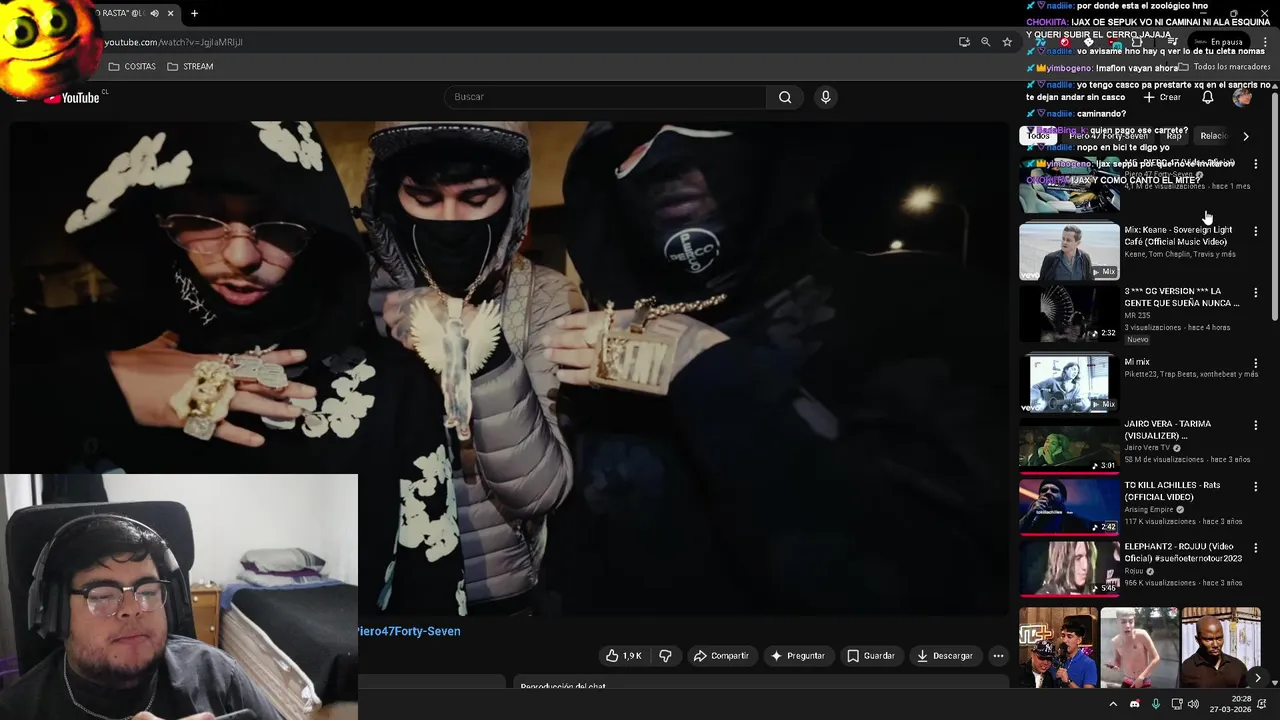Like the video with 1,9 K likes

(x=623, y=656)
